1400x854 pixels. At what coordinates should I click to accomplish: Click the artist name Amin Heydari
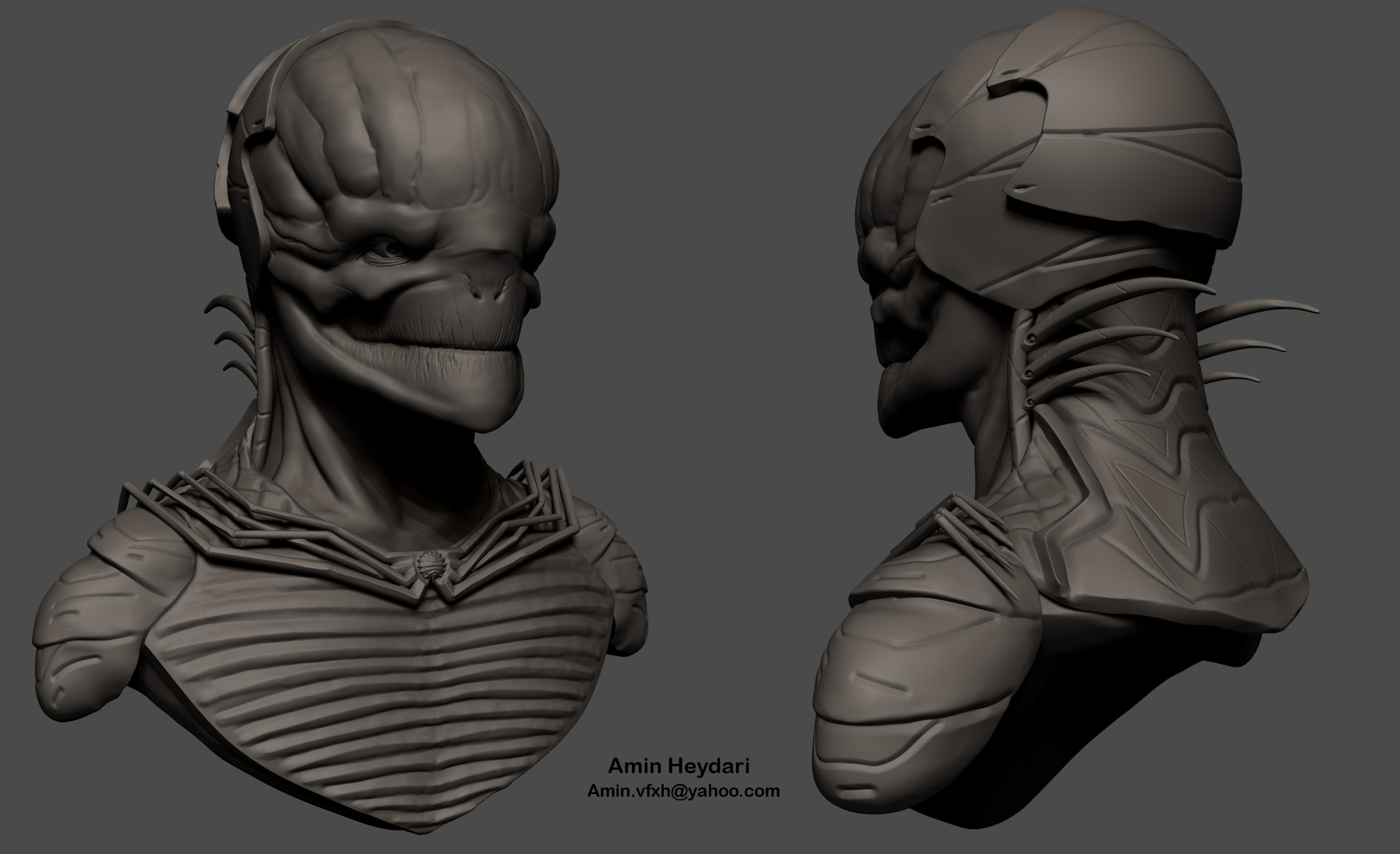pos(679,767)
